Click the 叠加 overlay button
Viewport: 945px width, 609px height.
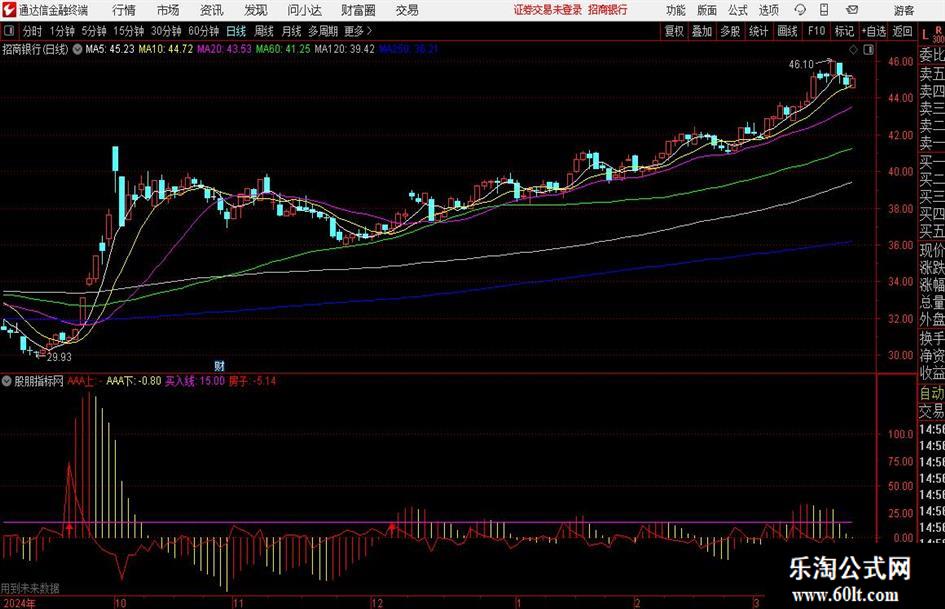[x=702, y=31]
